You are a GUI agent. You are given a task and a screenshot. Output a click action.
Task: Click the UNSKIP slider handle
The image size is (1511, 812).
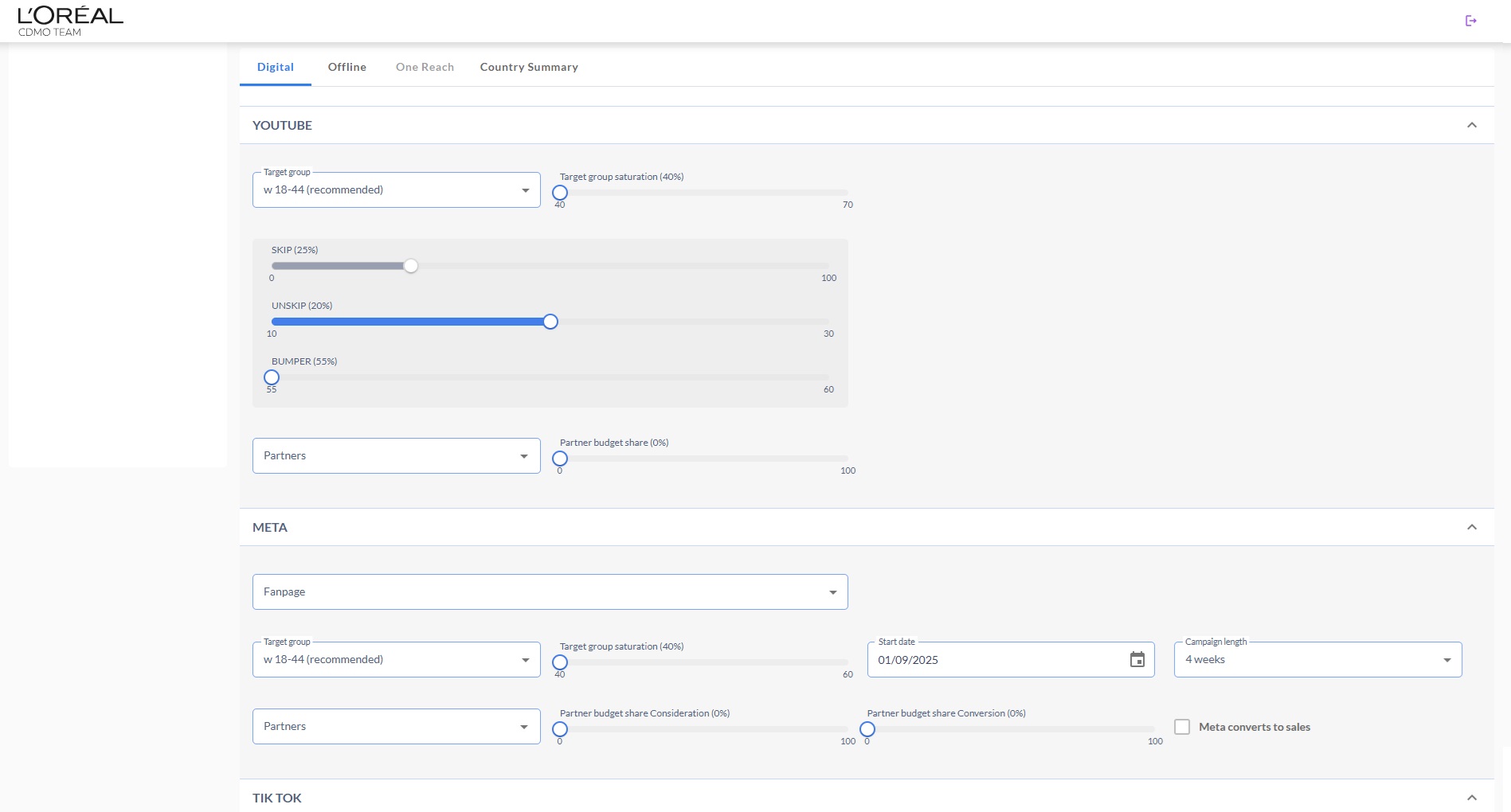550,322
